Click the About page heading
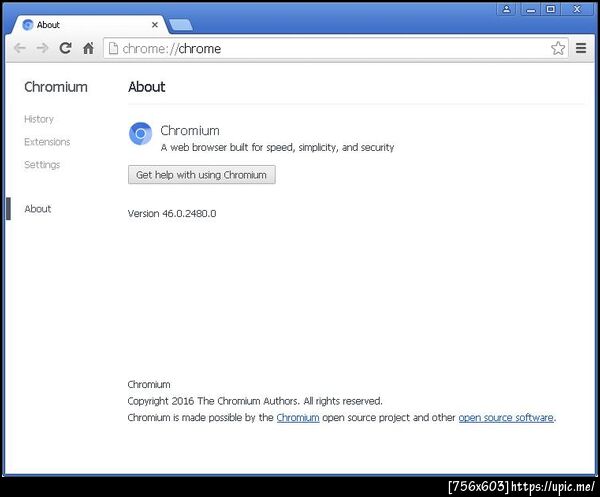Screen dimensions: 600x497 [147, 87]
